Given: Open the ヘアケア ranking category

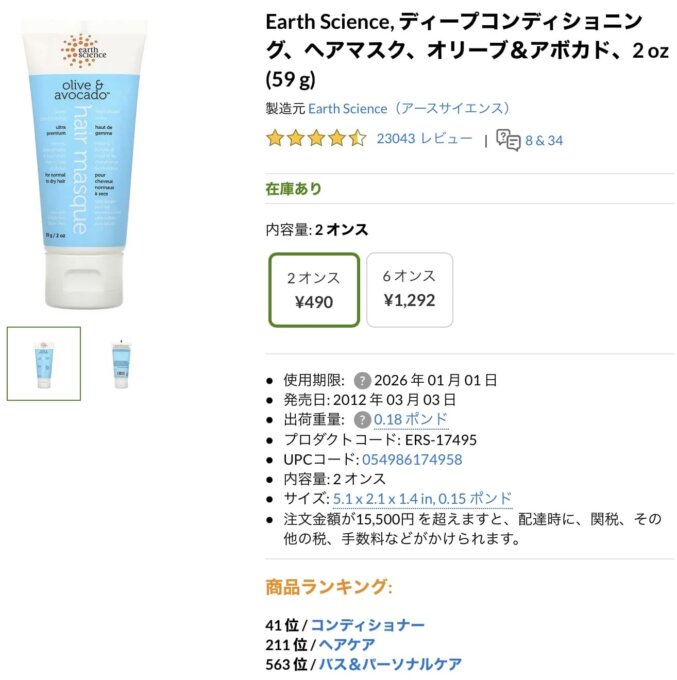Looking at the screenshot, I should [347, 644].
